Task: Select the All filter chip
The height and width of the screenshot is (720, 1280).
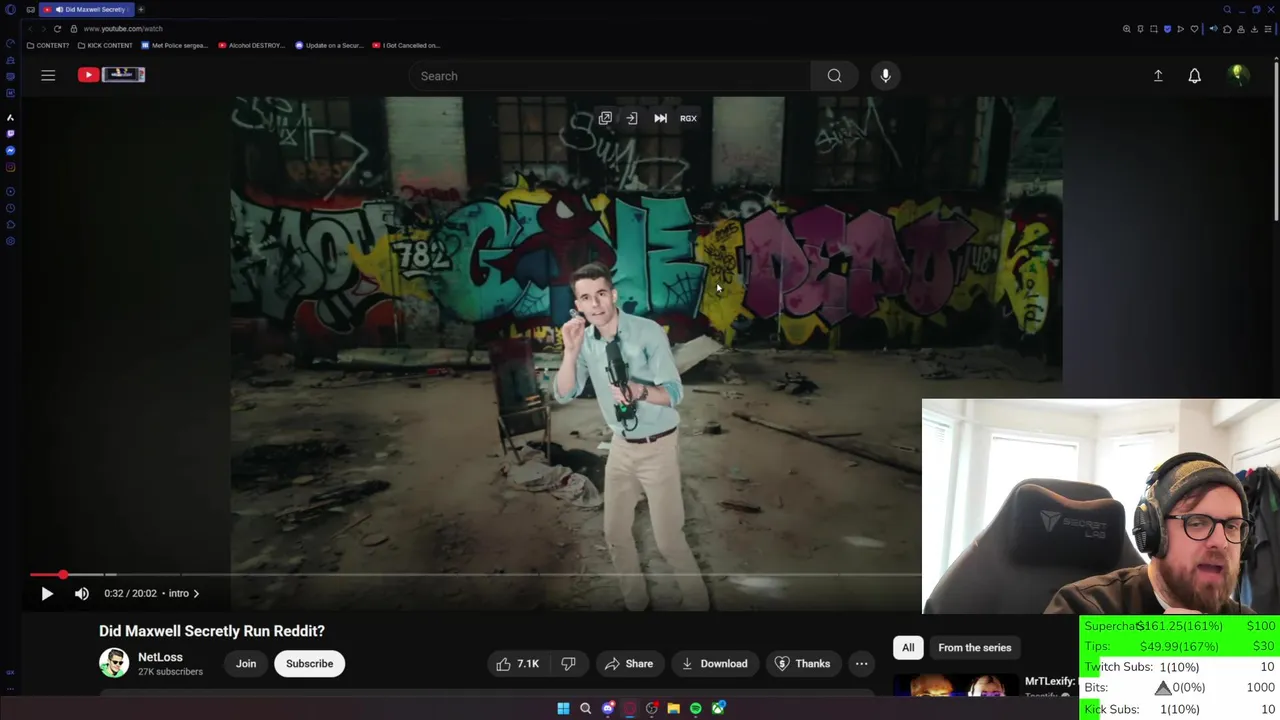Action: click(908, 647)
